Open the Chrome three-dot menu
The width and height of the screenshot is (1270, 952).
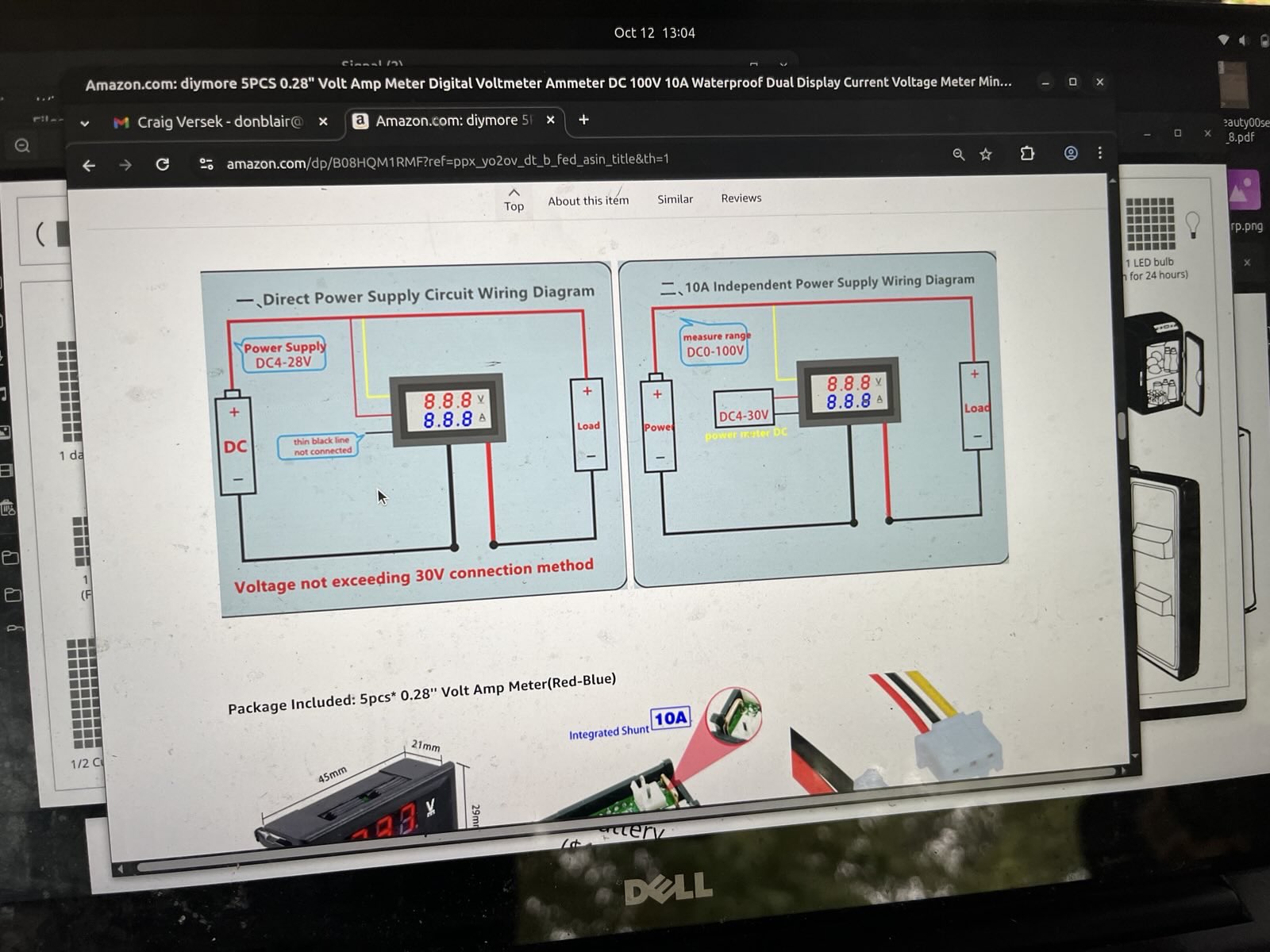coord(1100,152)
